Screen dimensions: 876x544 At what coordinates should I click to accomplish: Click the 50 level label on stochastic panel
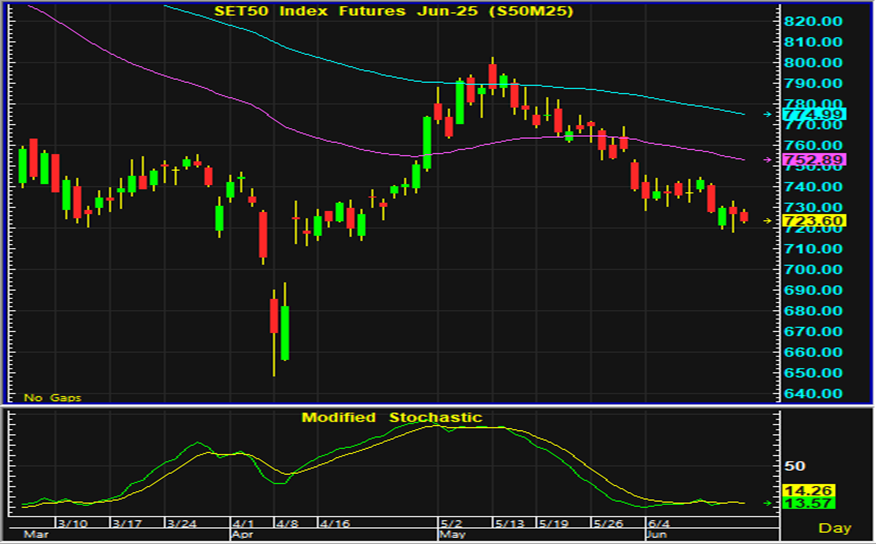(x=795, y=466)
